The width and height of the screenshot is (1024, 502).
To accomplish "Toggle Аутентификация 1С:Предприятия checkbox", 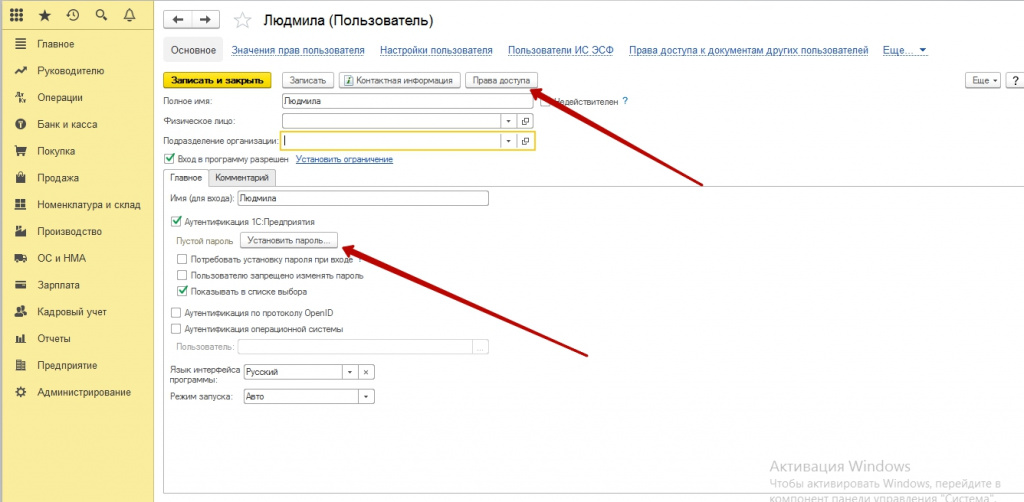I will pos(175,222).
